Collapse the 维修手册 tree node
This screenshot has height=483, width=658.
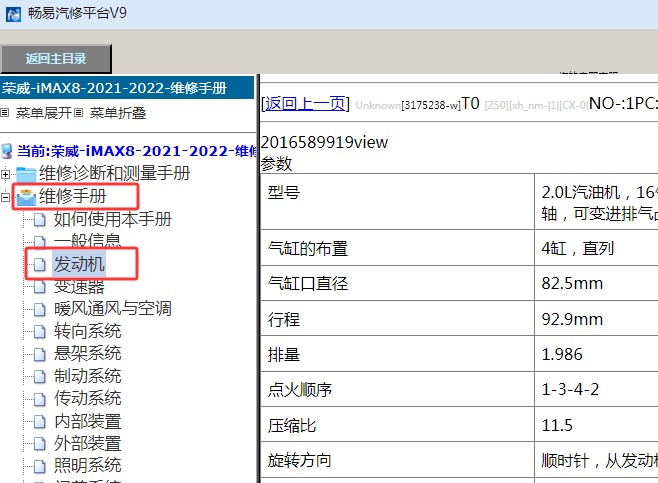pos(5,196)
